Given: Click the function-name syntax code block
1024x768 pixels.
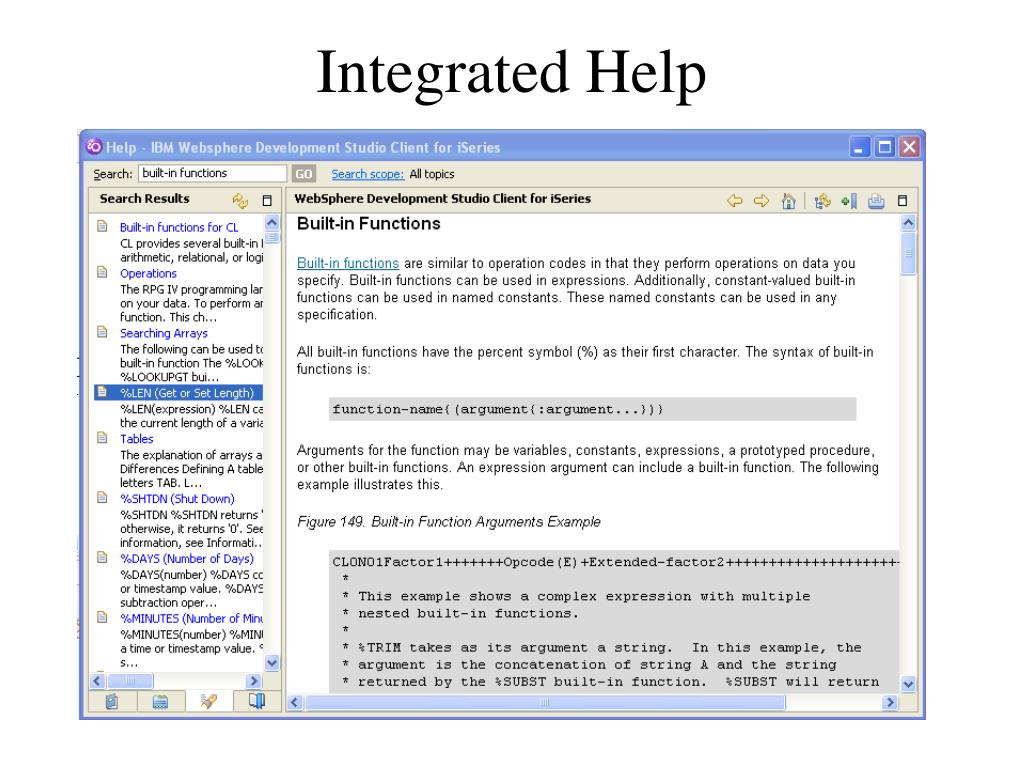Looking at the screenshot, I should pos(592,409).
